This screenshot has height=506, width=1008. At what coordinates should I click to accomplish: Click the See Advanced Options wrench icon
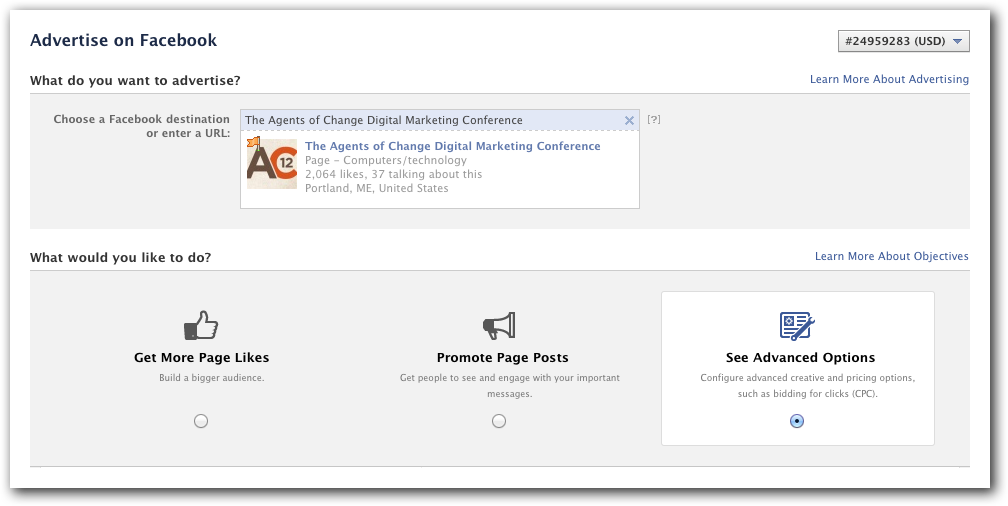(x=797, y=326)
